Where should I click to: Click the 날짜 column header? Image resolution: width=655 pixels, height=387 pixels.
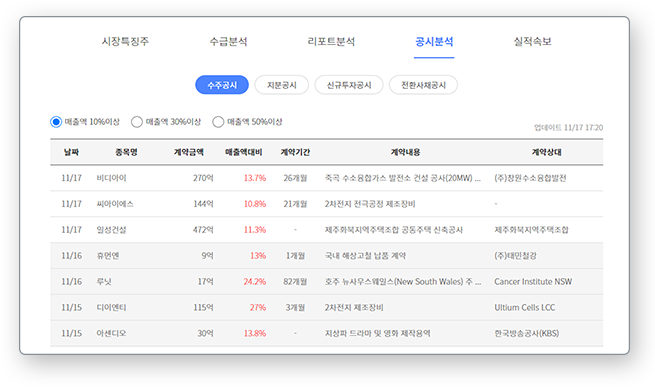[71, 152]
